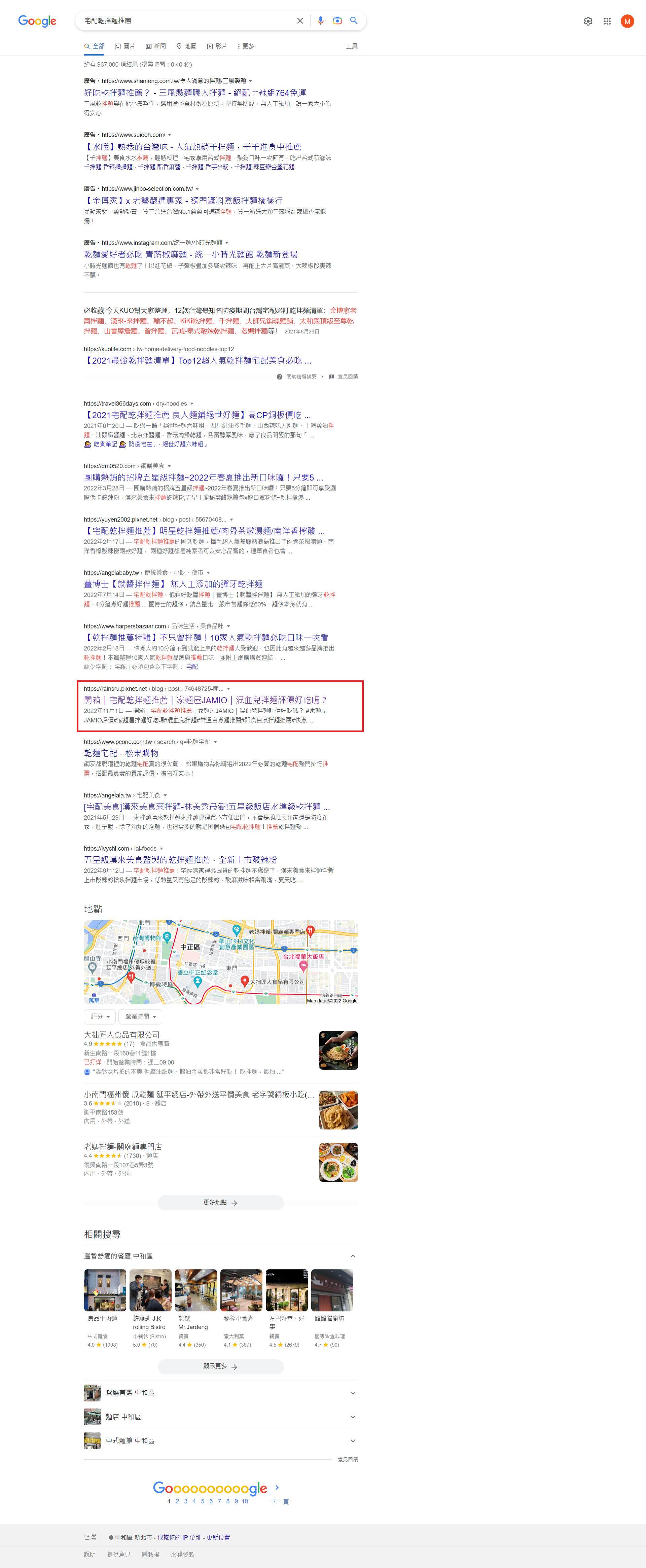Expand the 麵店 中和區 row
The width and height of the screenshot is (646, 1568).
click(220, 1417)
